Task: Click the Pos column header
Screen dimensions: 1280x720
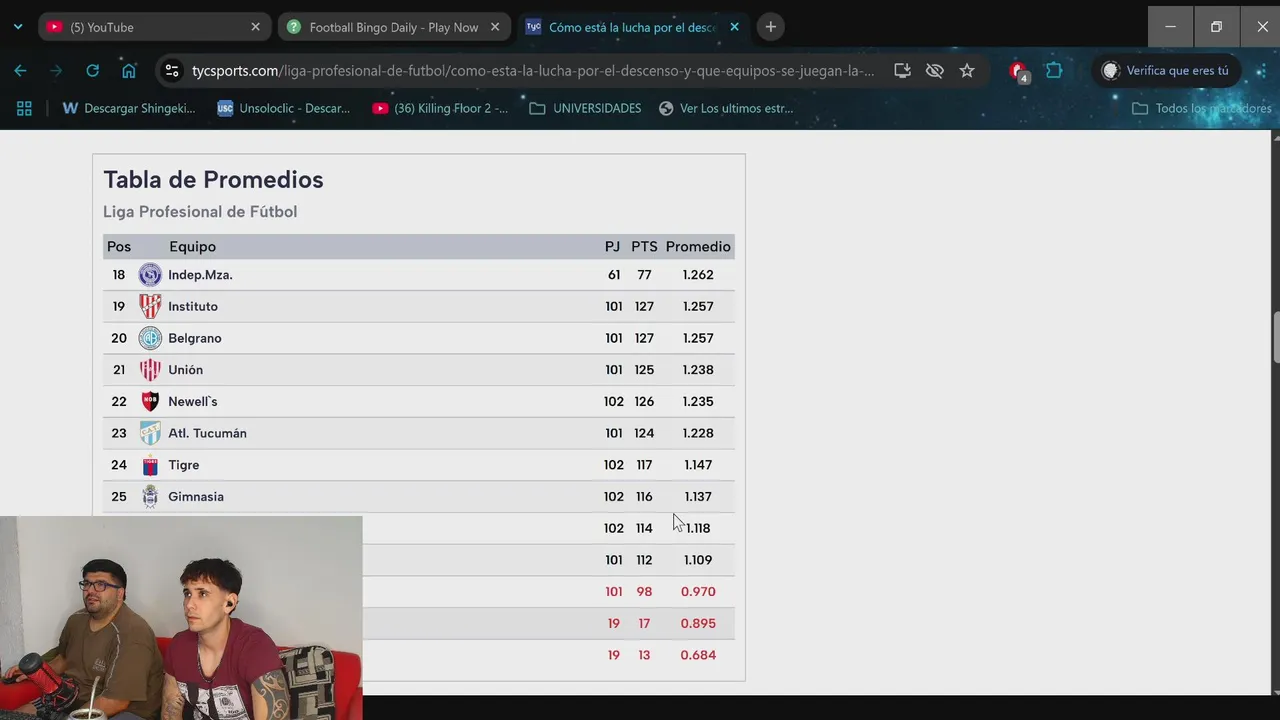Action: (x=119, y=247)
